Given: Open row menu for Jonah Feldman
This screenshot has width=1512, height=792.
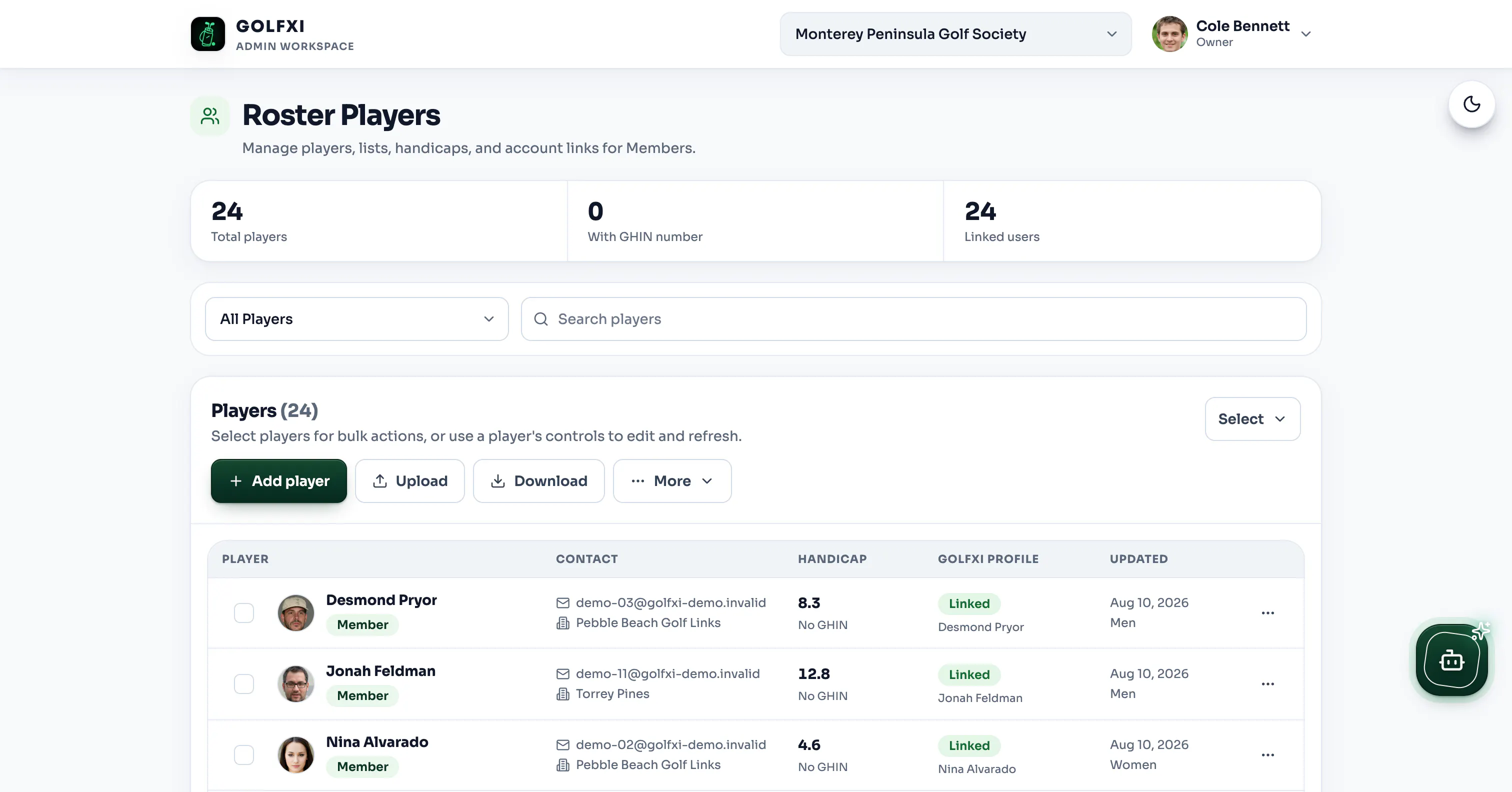Looking at the screenshot, I should point(1268,684).
